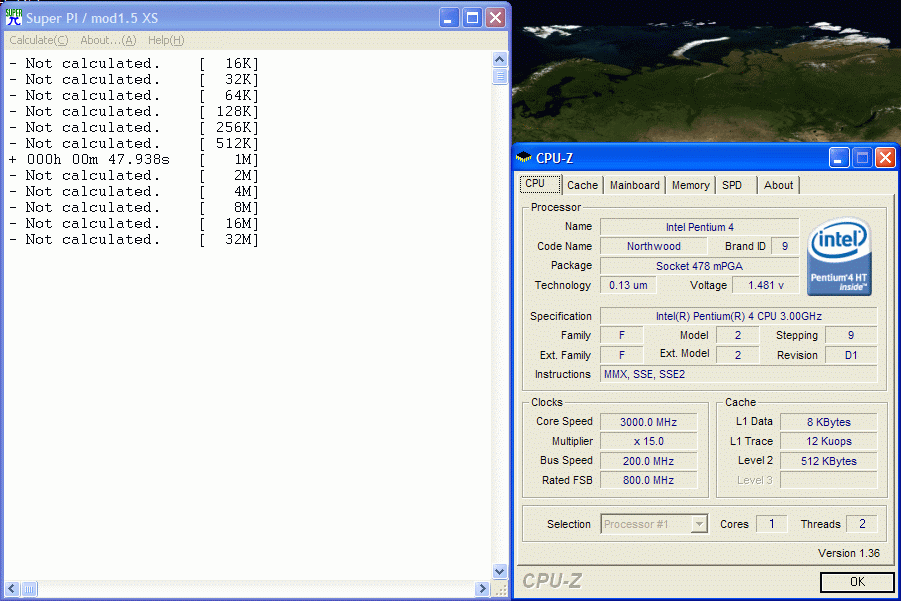Click the Bus Speed value '200.0 MHz'
This screenshot has height=601, width=901.
(x=648, y=461)
